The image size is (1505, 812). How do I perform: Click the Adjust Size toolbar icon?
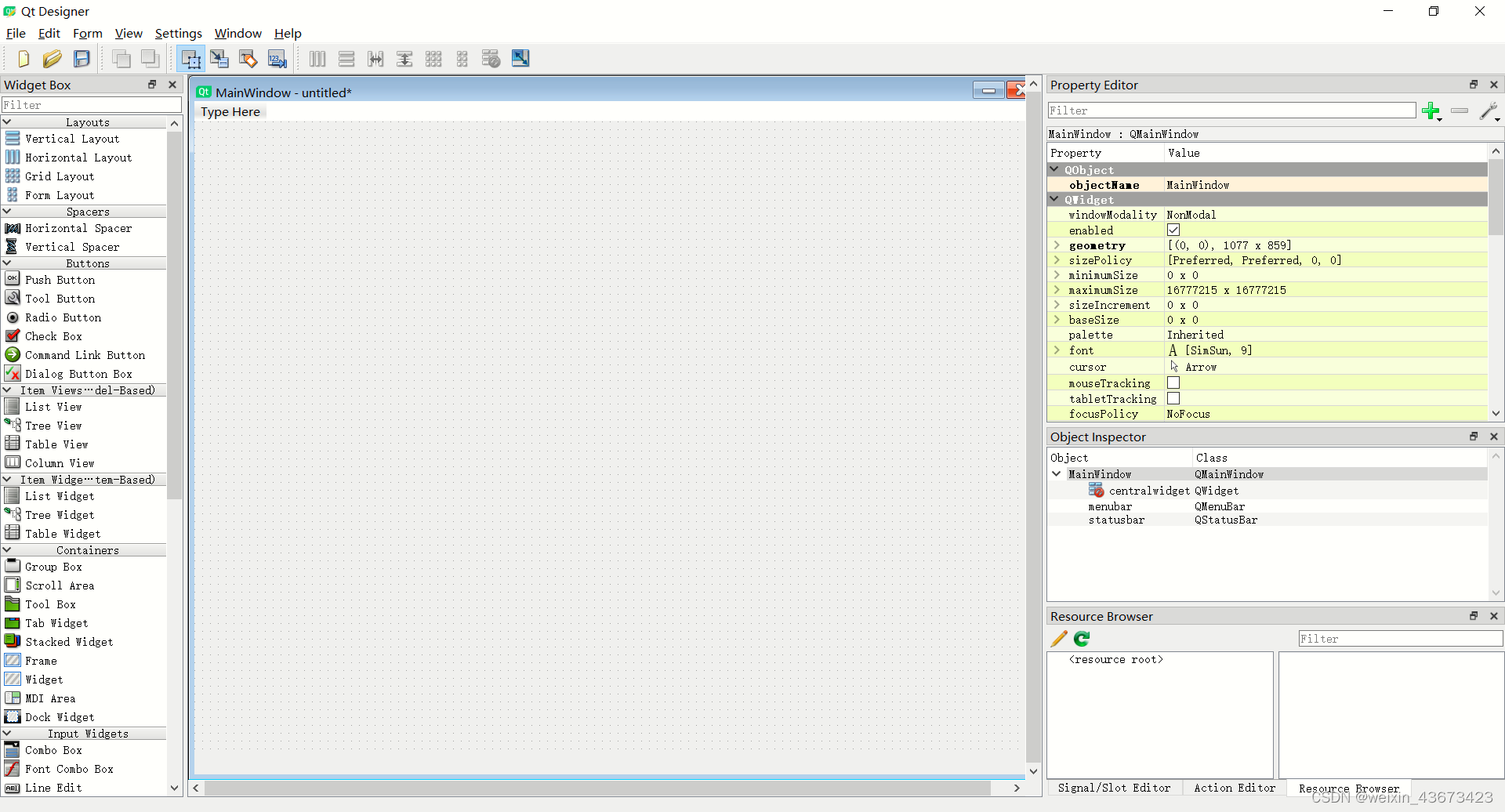[520, 58]
